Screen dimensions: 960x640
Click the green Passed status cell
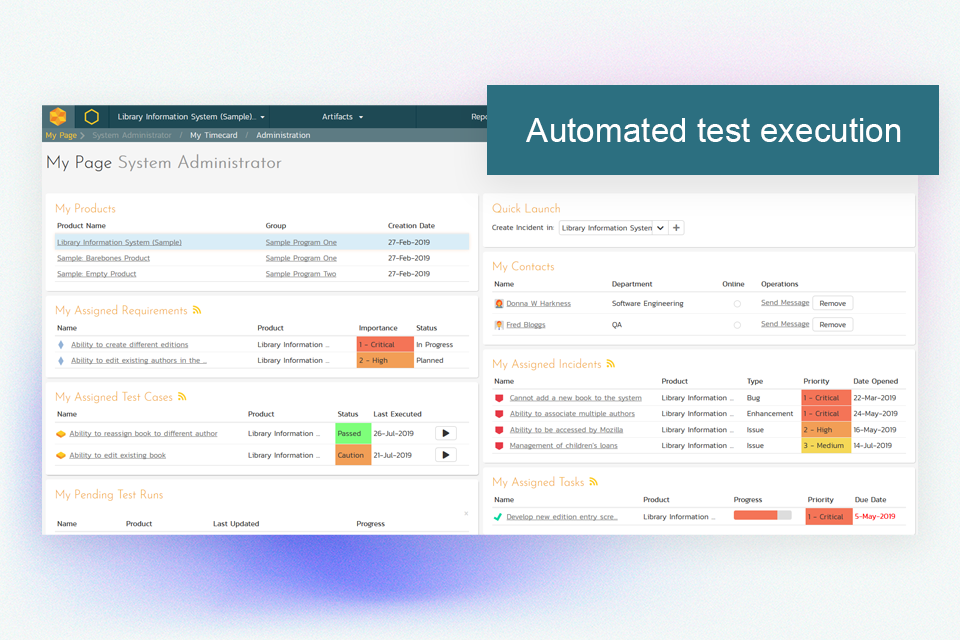pos(353,434)
